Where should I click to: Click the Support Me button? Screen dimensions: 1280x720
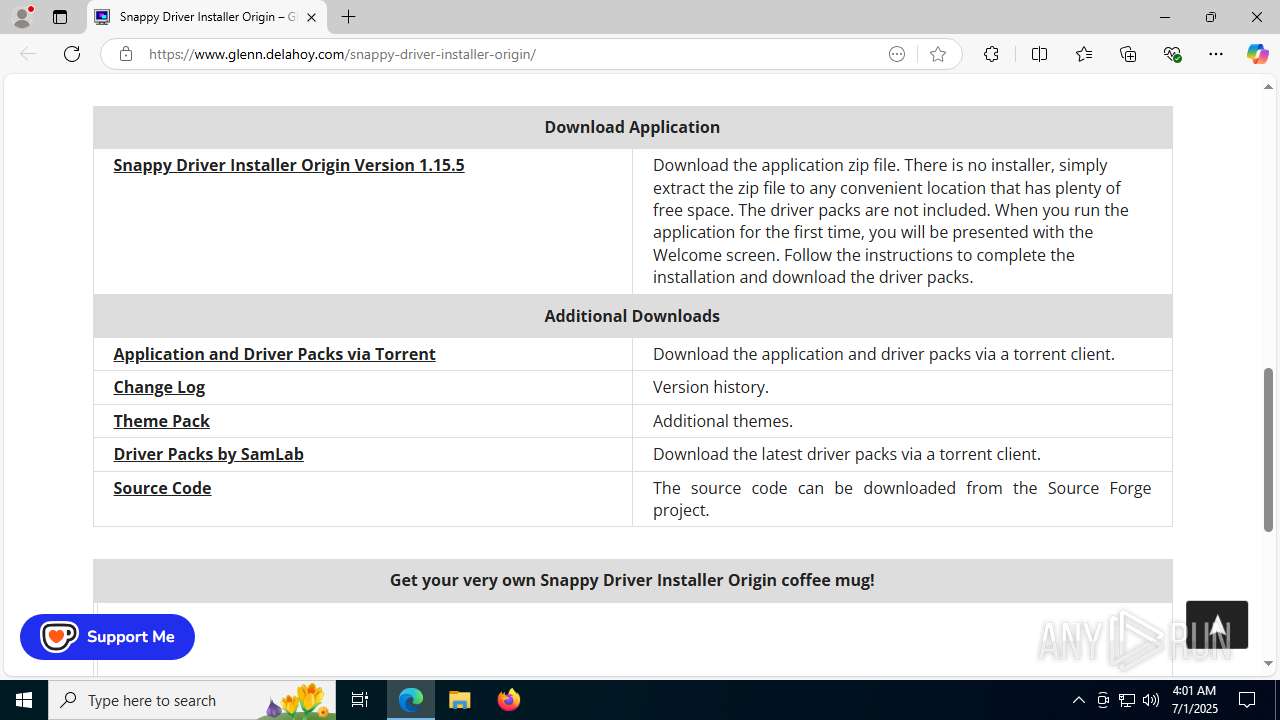click(107, 637)
